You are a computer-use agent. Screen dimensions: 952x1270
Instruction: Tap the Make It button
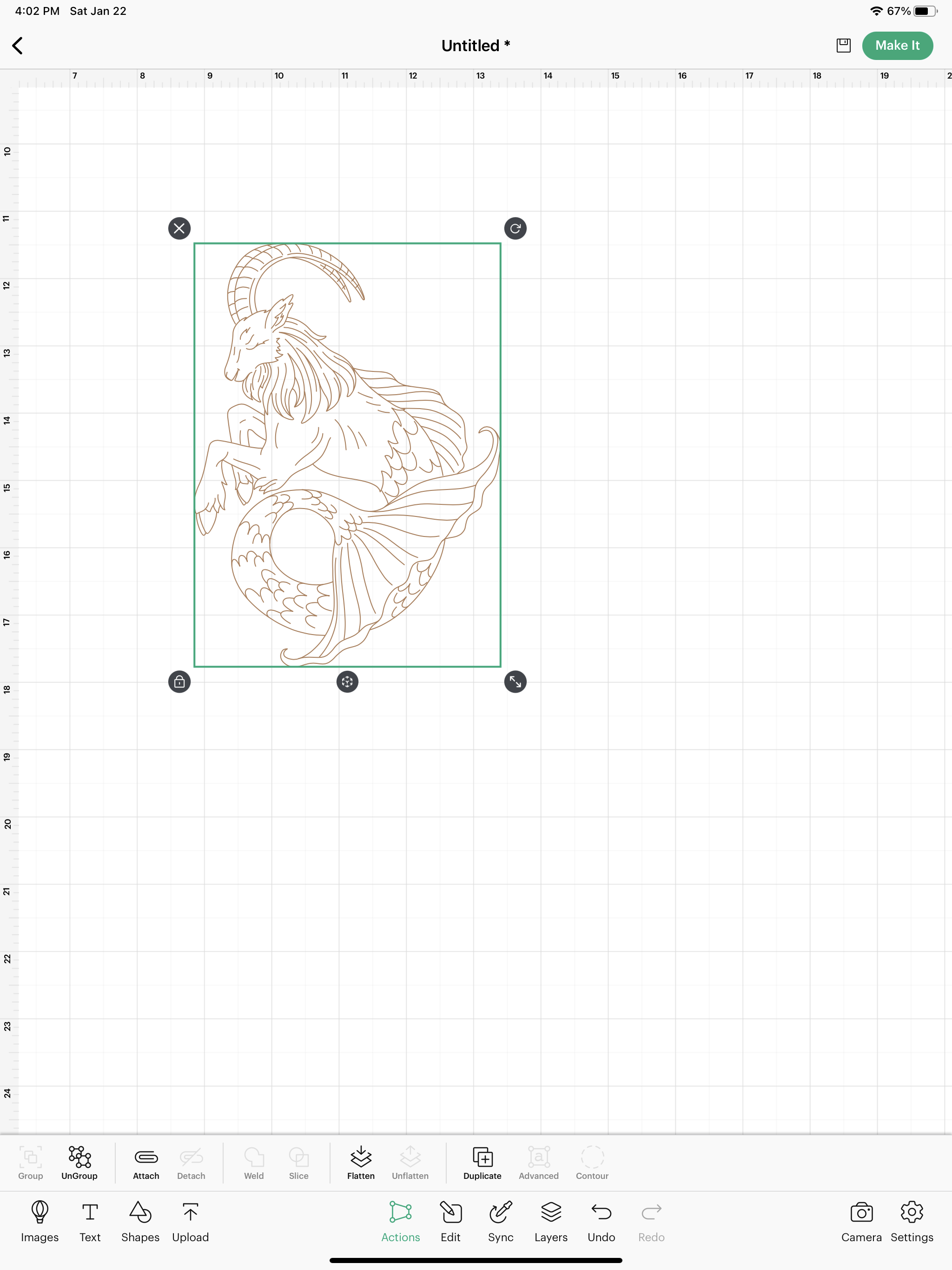coord(897,46)
